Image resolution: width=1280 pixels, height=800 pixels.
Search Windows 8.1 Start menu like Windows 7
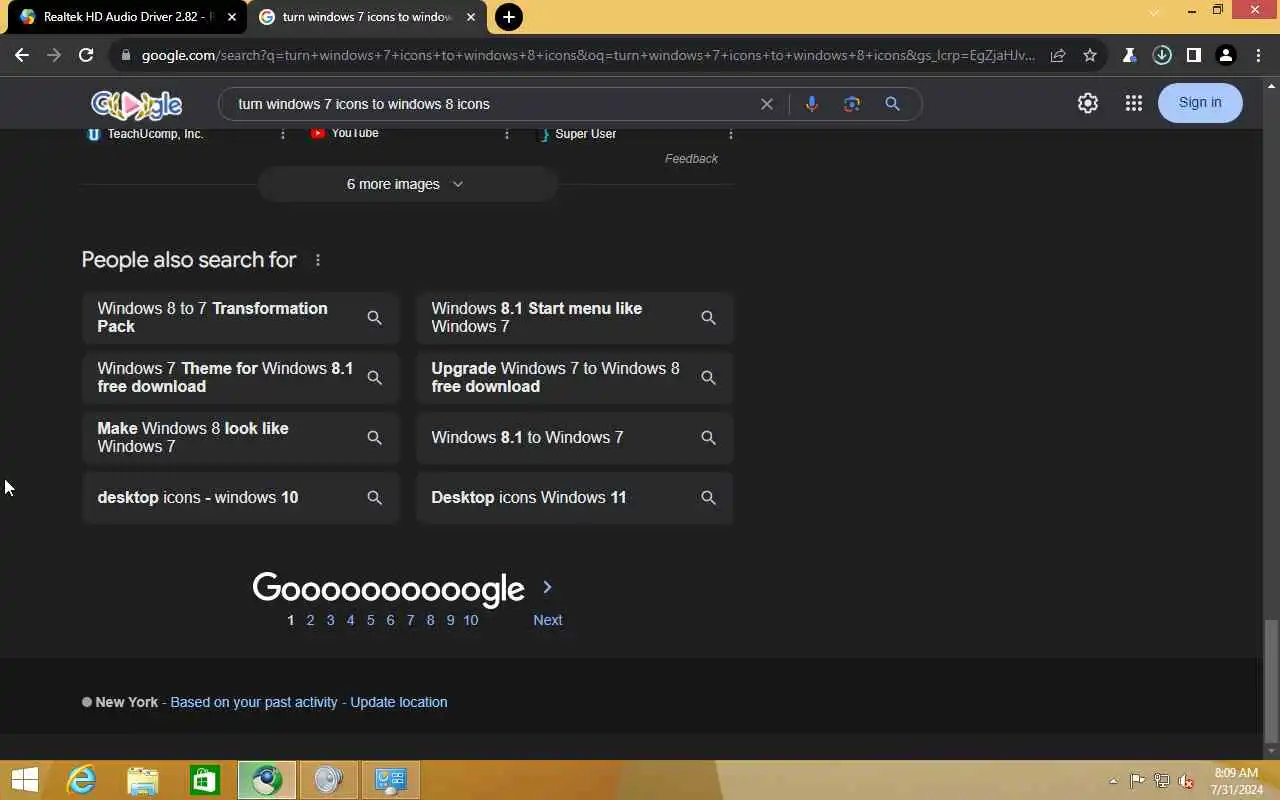(x=575, y=318)
